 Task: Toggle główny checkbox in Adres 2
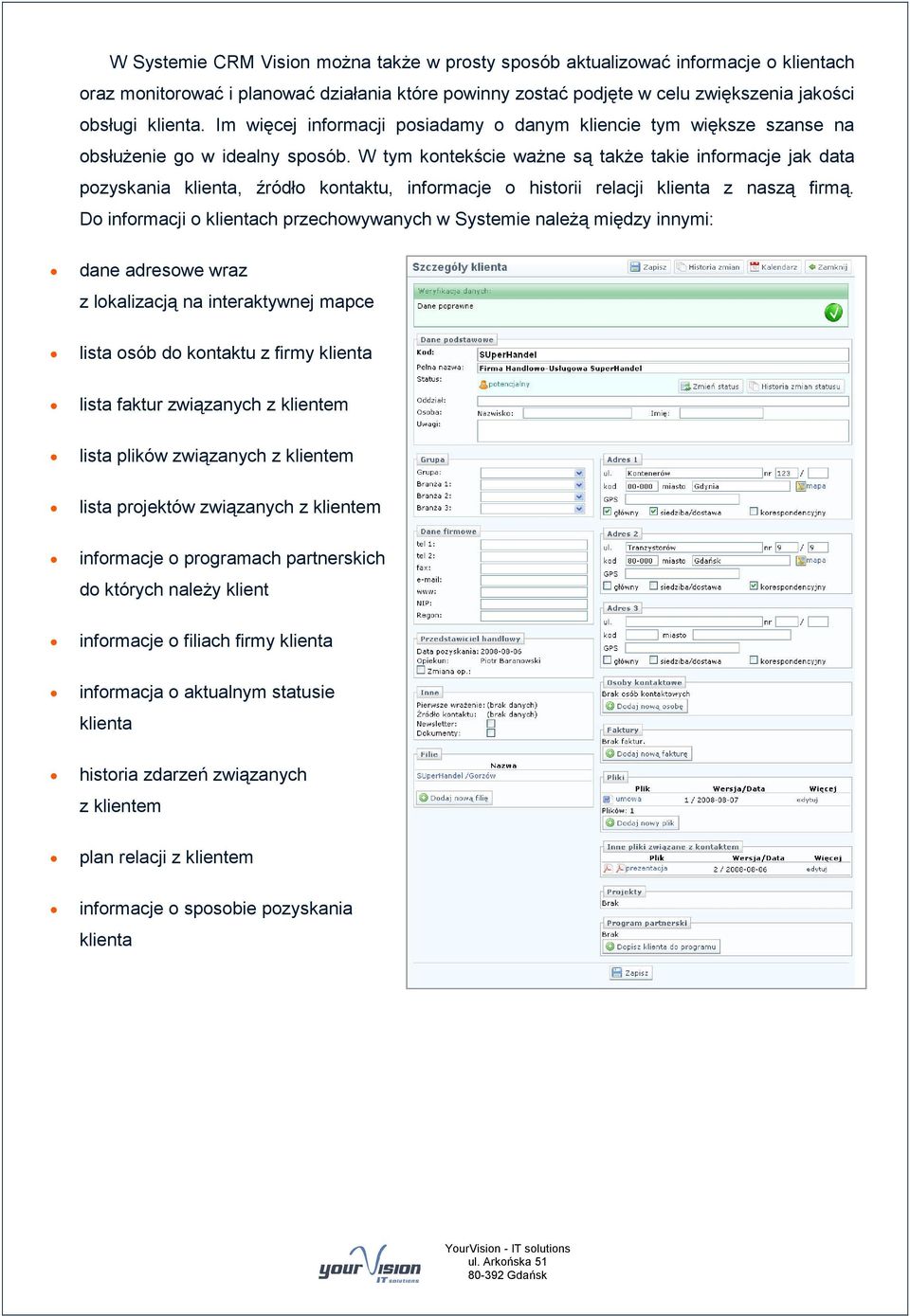(x=608, y=586)
